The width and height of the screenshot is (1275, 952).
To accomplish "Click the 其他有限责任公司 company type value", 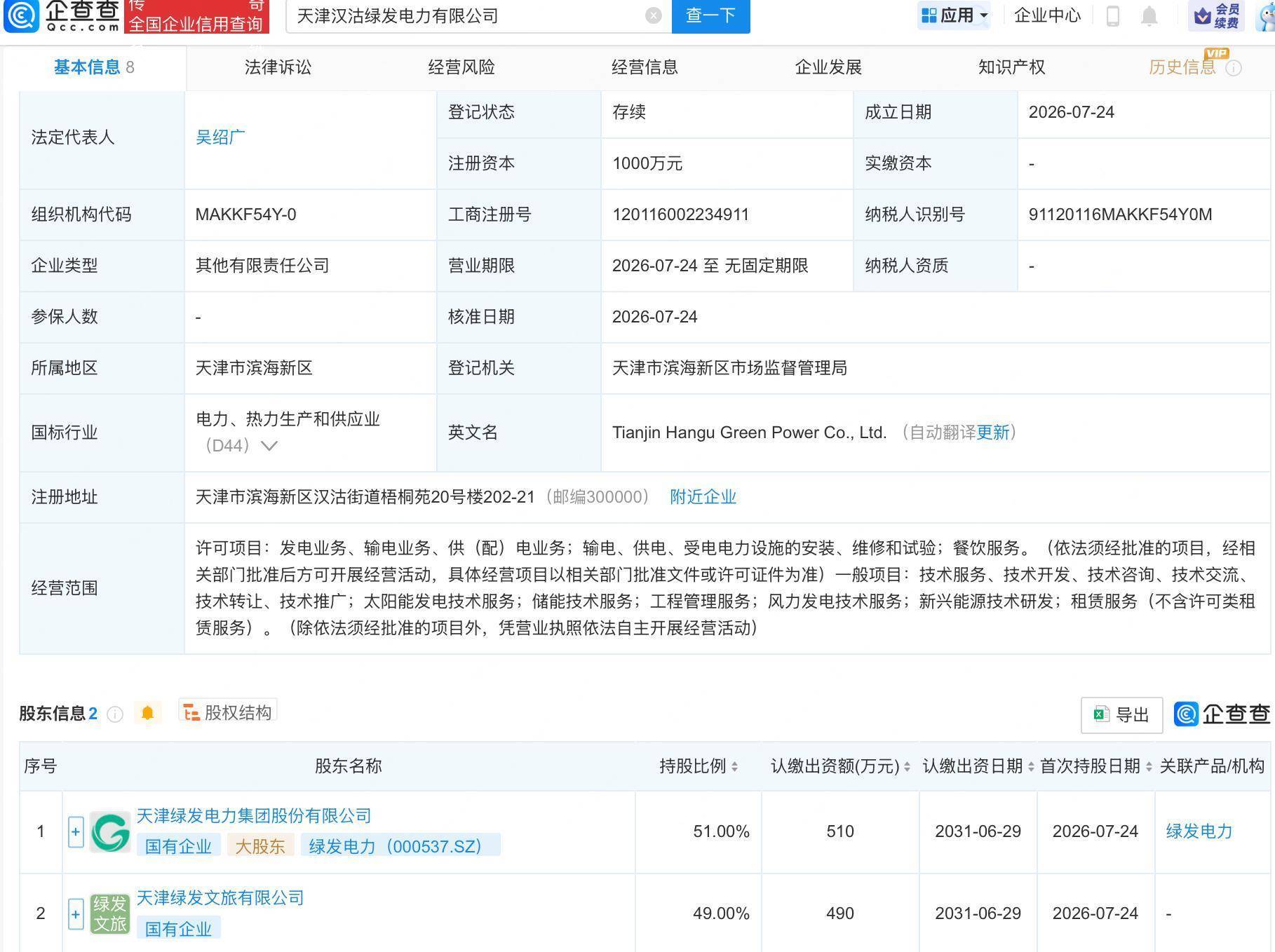I will coord(262,266).
